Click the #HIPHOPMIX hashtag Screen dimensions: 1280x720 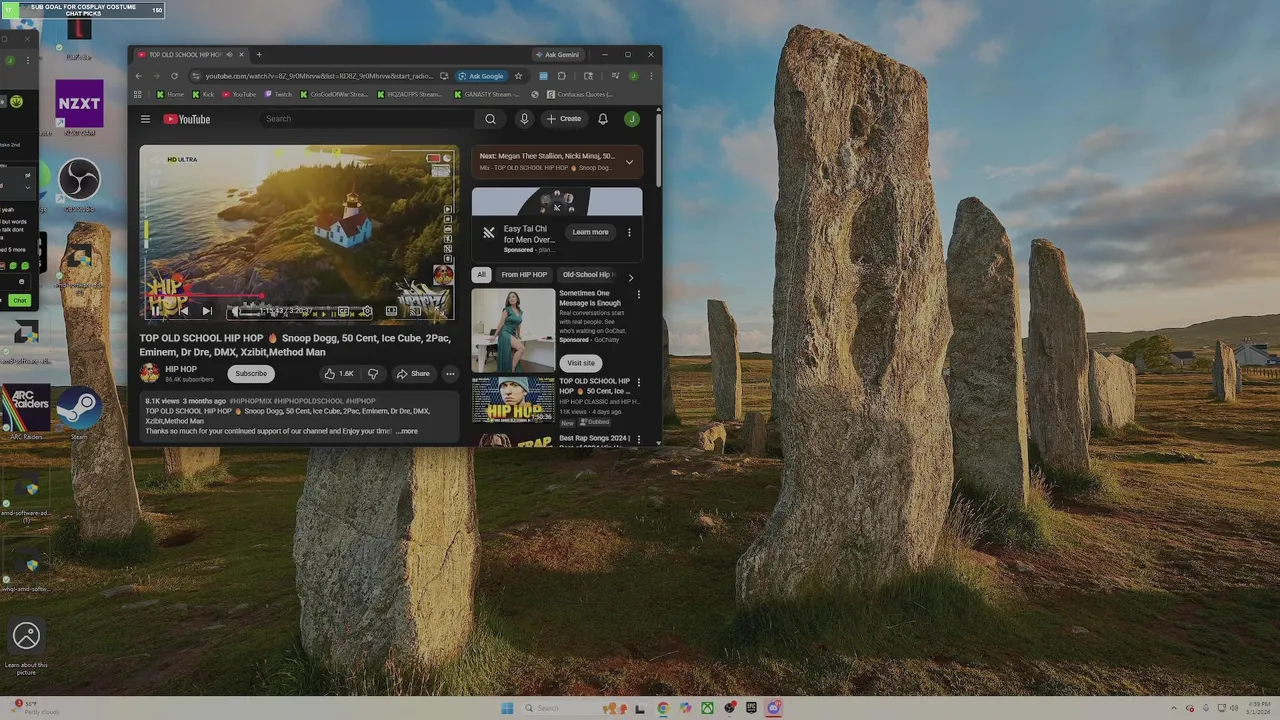[x=250, y=401]
